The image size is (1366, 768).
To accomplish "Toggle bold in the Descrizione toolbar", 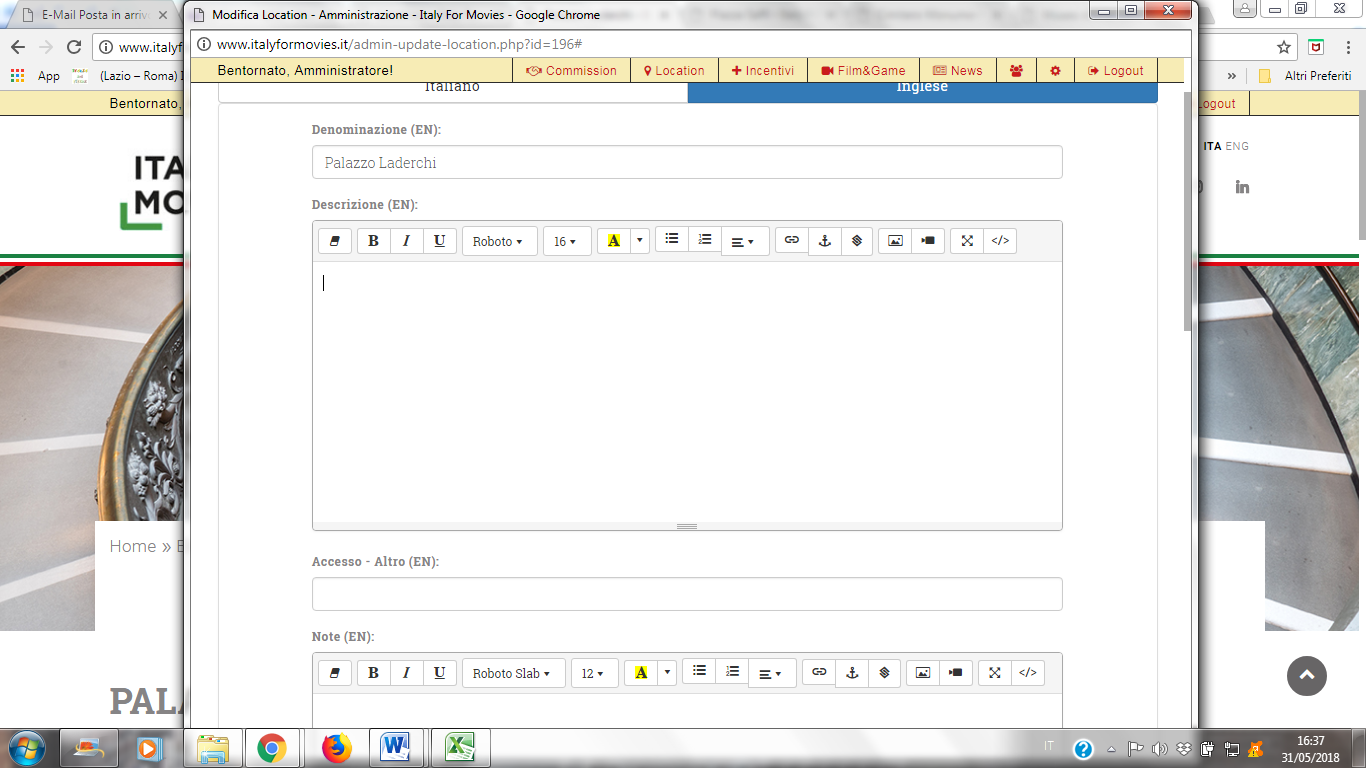I will pos(374,241).
